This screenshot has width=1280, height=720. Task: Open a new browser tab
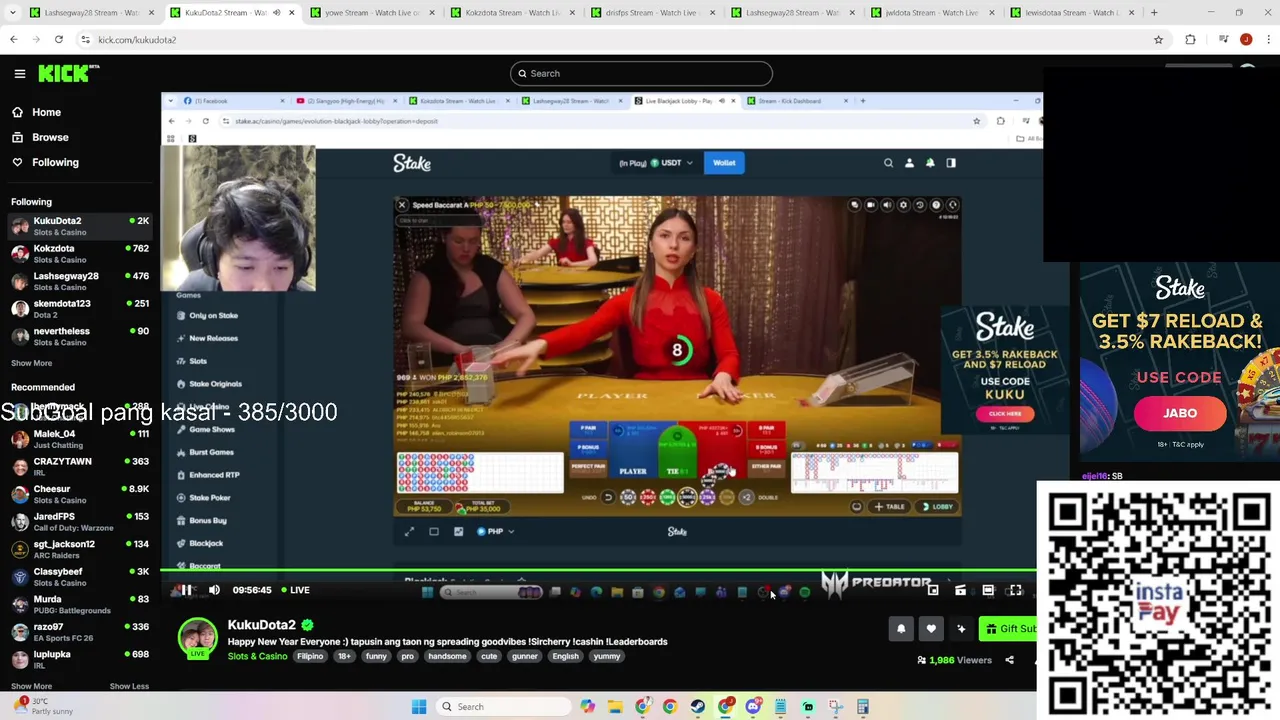tap(1154, 12)
